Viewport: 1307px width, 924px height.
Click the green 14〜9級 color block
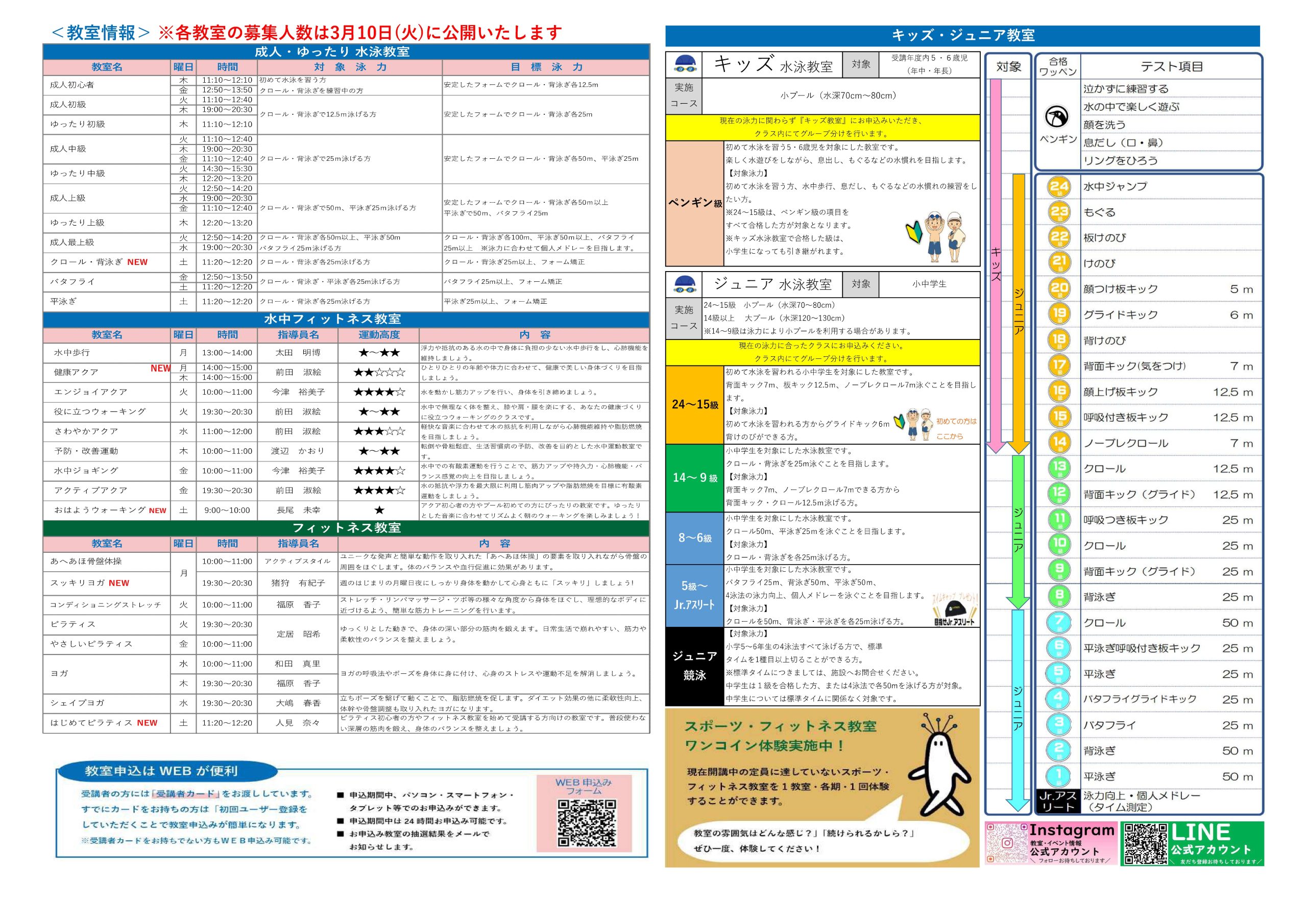(694, 478)
